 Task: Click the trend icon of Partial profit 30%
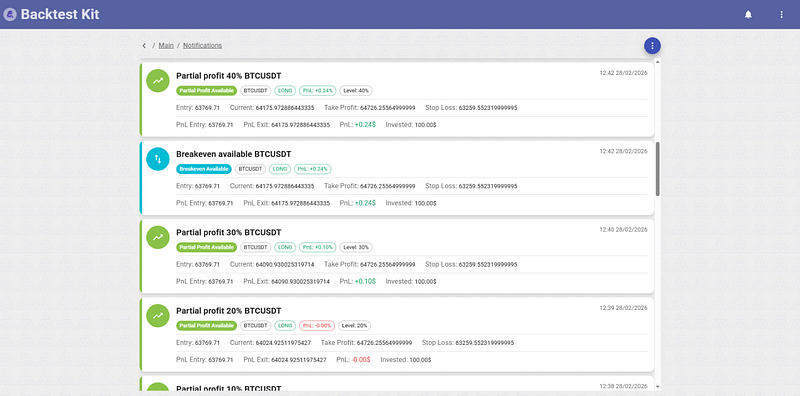point(158,237)
